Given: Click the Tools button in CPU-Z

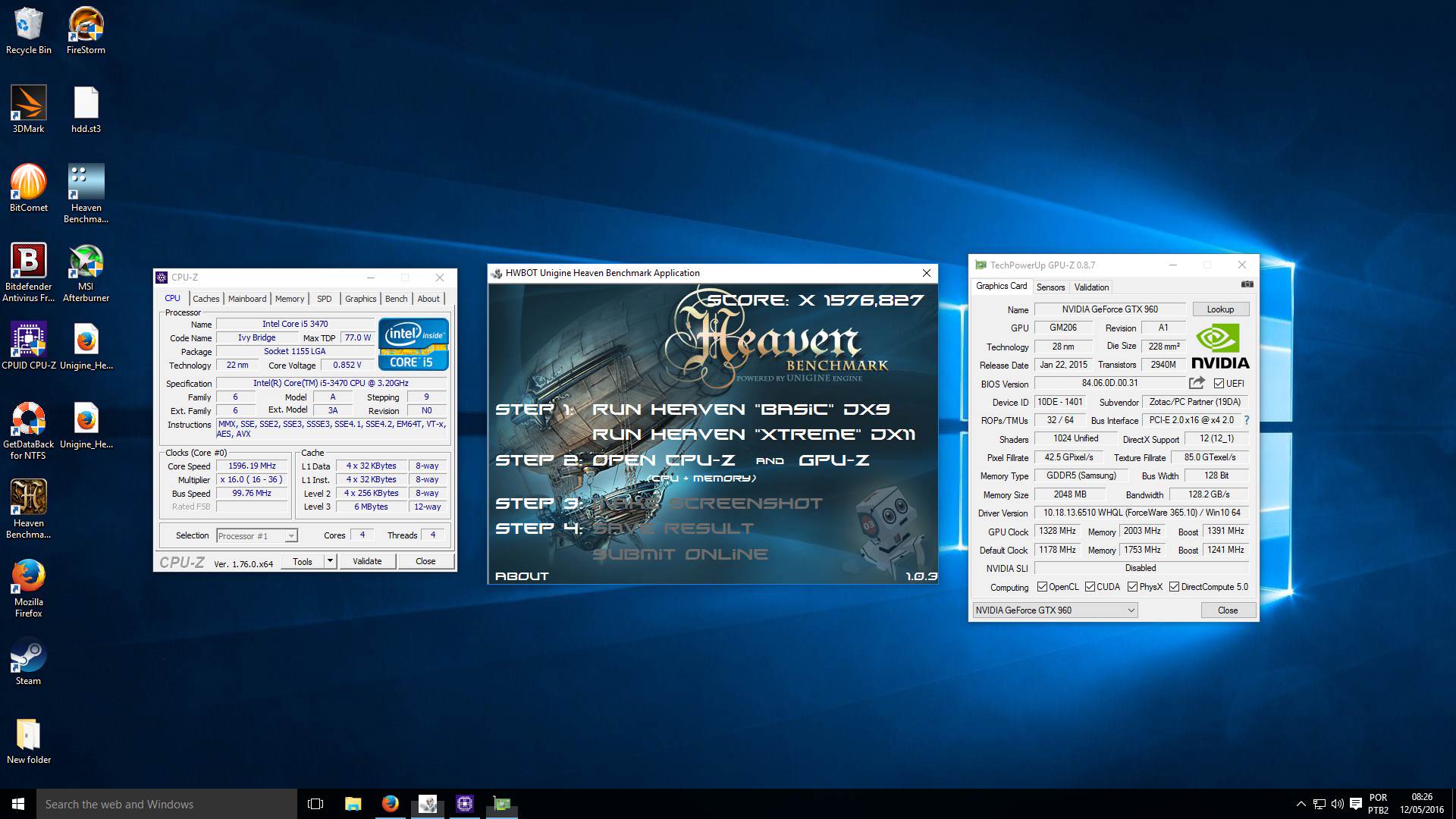Looking at the screenshot, I should [x=303, y=561].
